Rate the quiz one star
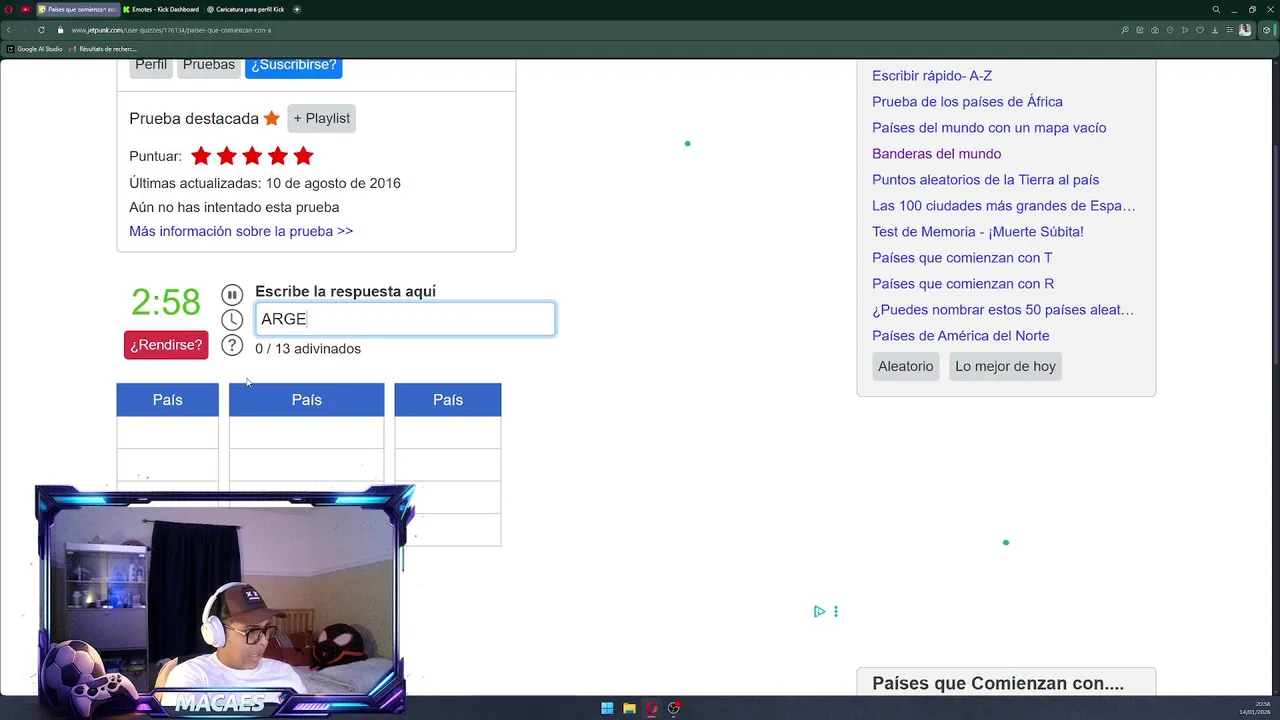This screenshot has height=720, width=1280. tap(201, 156)
